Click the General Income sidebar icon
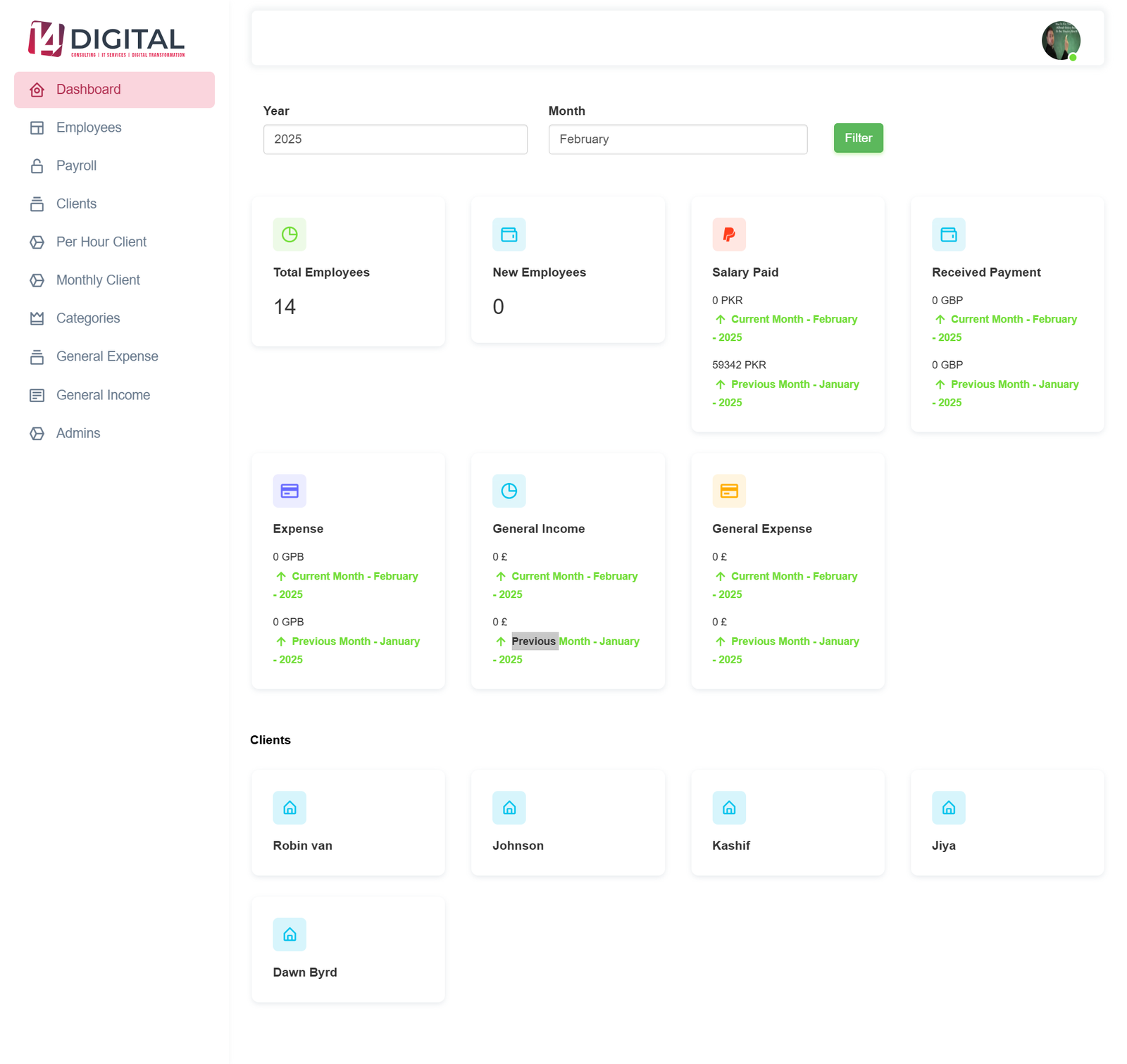 click(37, 395)
